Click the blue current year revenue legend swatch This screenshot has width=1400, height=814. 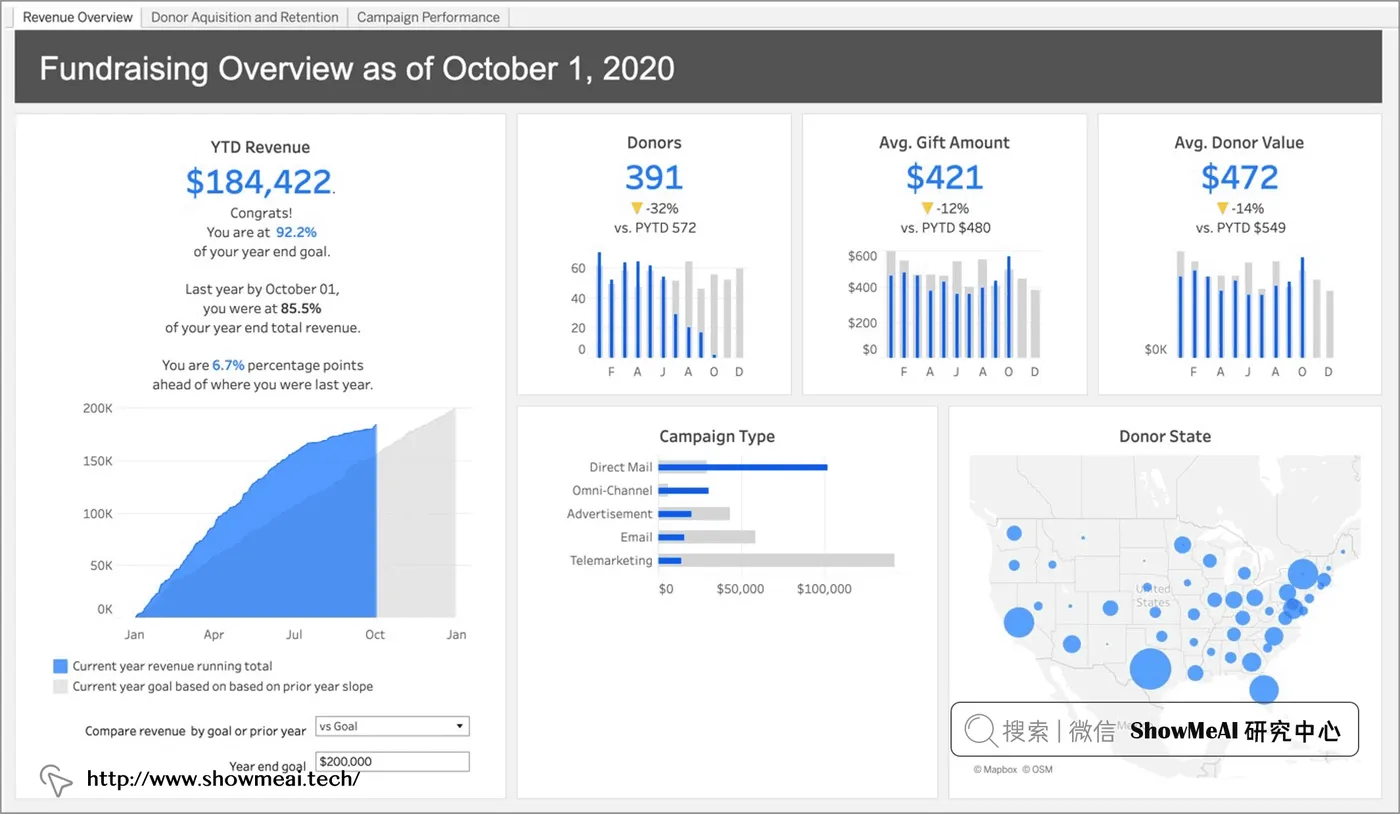[60, 666]
